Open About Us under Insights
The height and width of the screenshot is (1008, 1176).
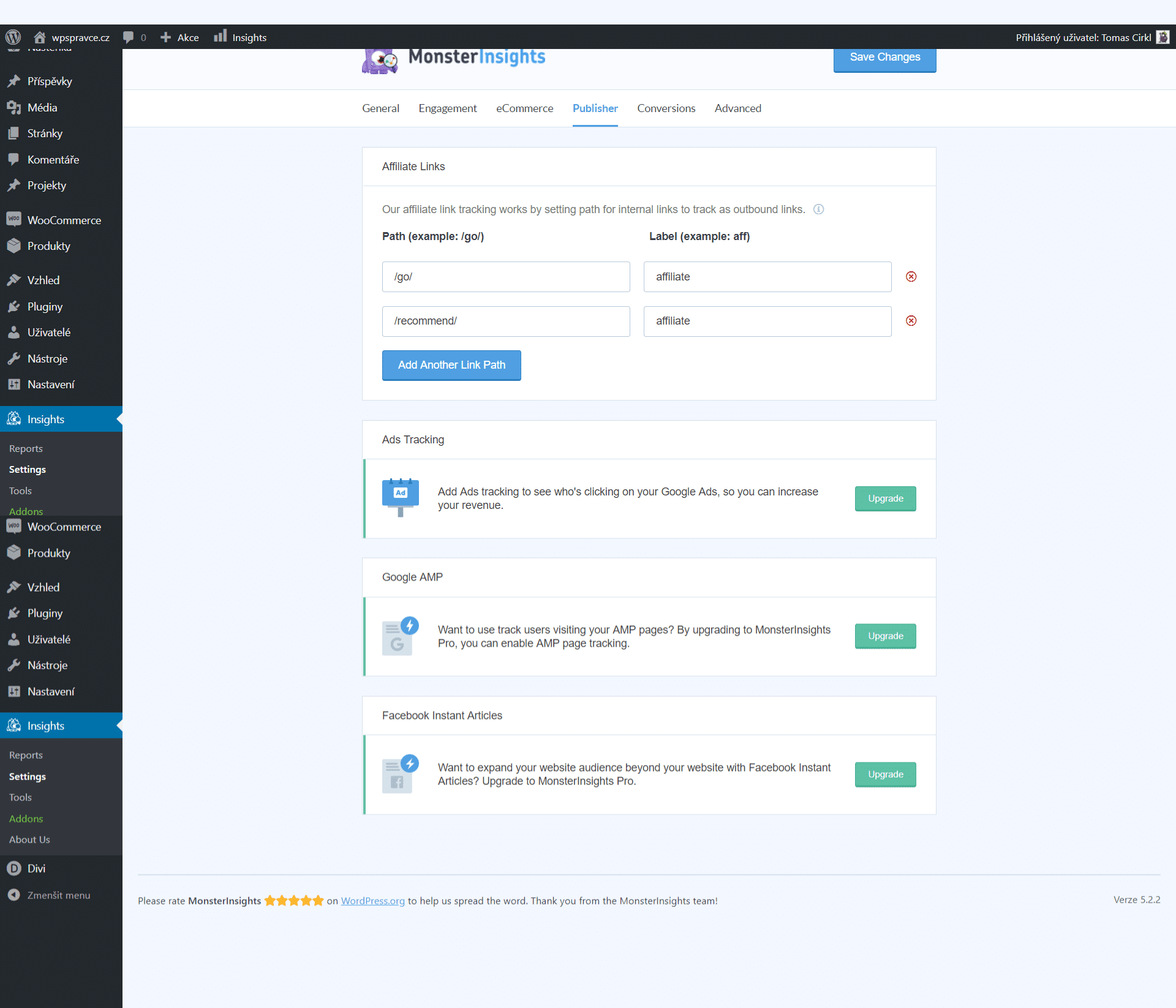coord(29,840)
